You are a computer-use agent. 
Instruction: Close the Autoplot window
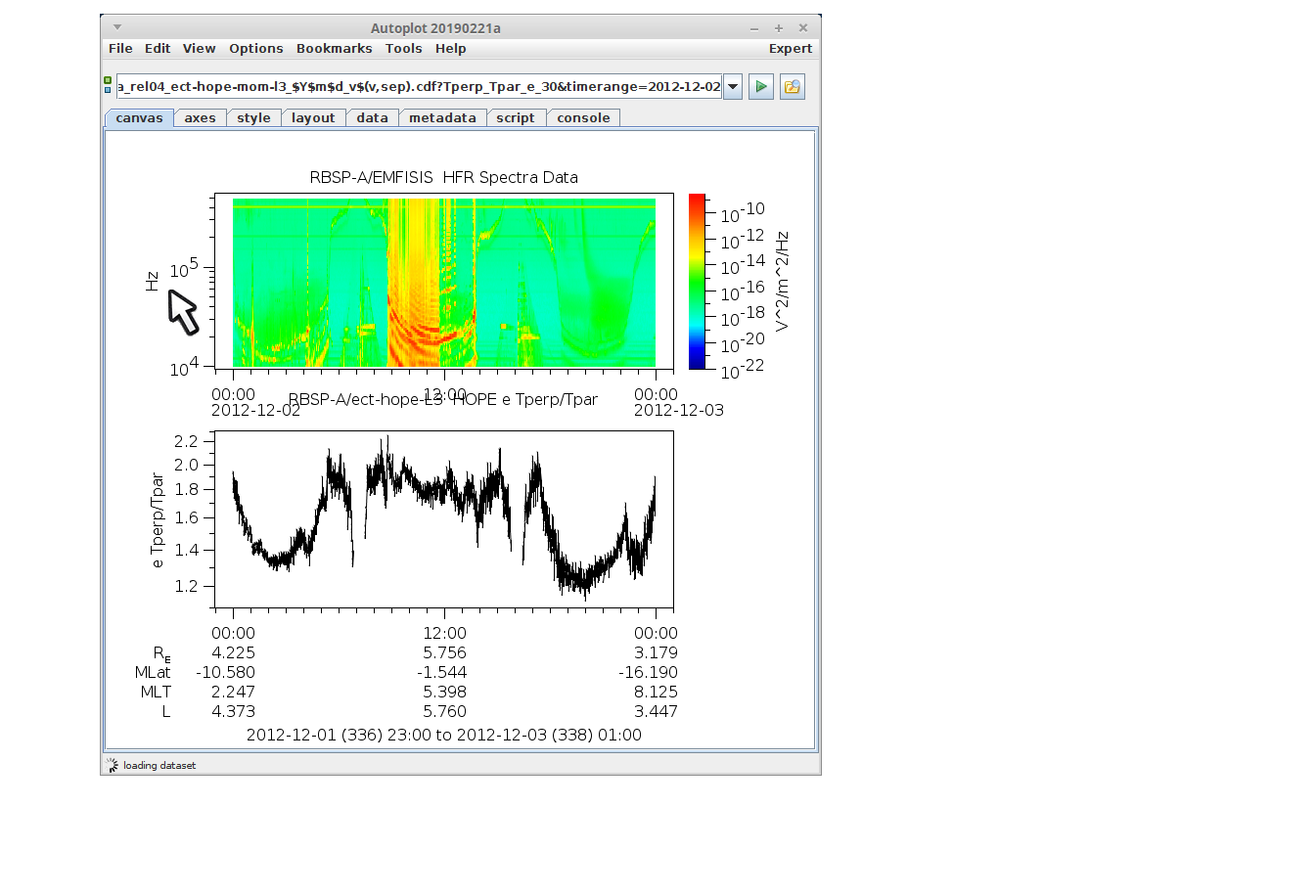802,28
